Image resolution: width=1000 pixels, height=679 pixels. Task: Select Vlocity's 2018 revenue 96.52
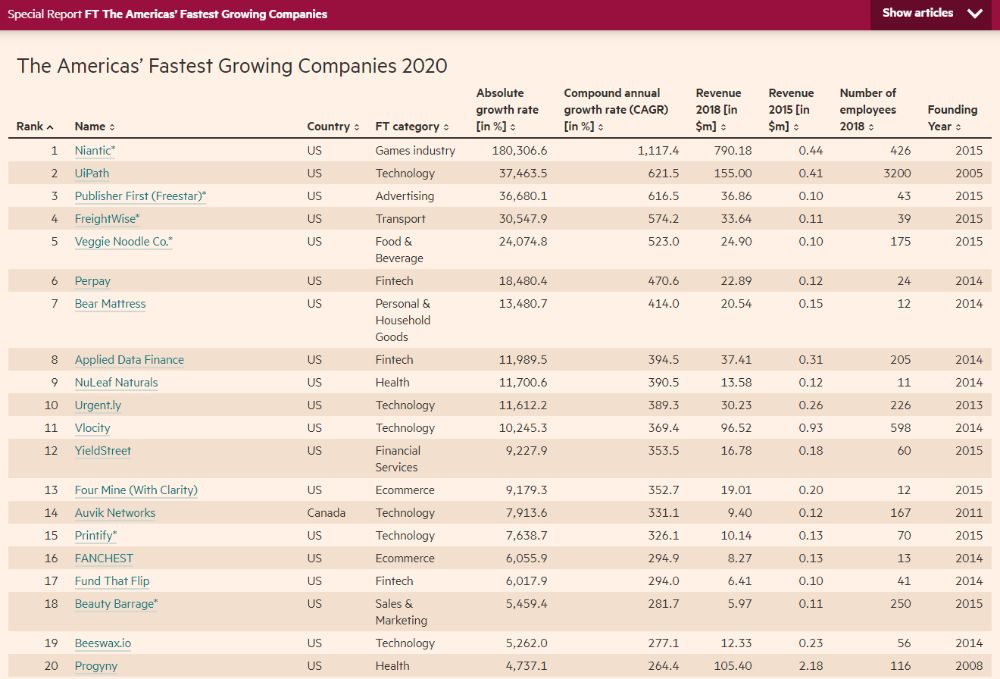pyautogui.click(x=736, y=428)
